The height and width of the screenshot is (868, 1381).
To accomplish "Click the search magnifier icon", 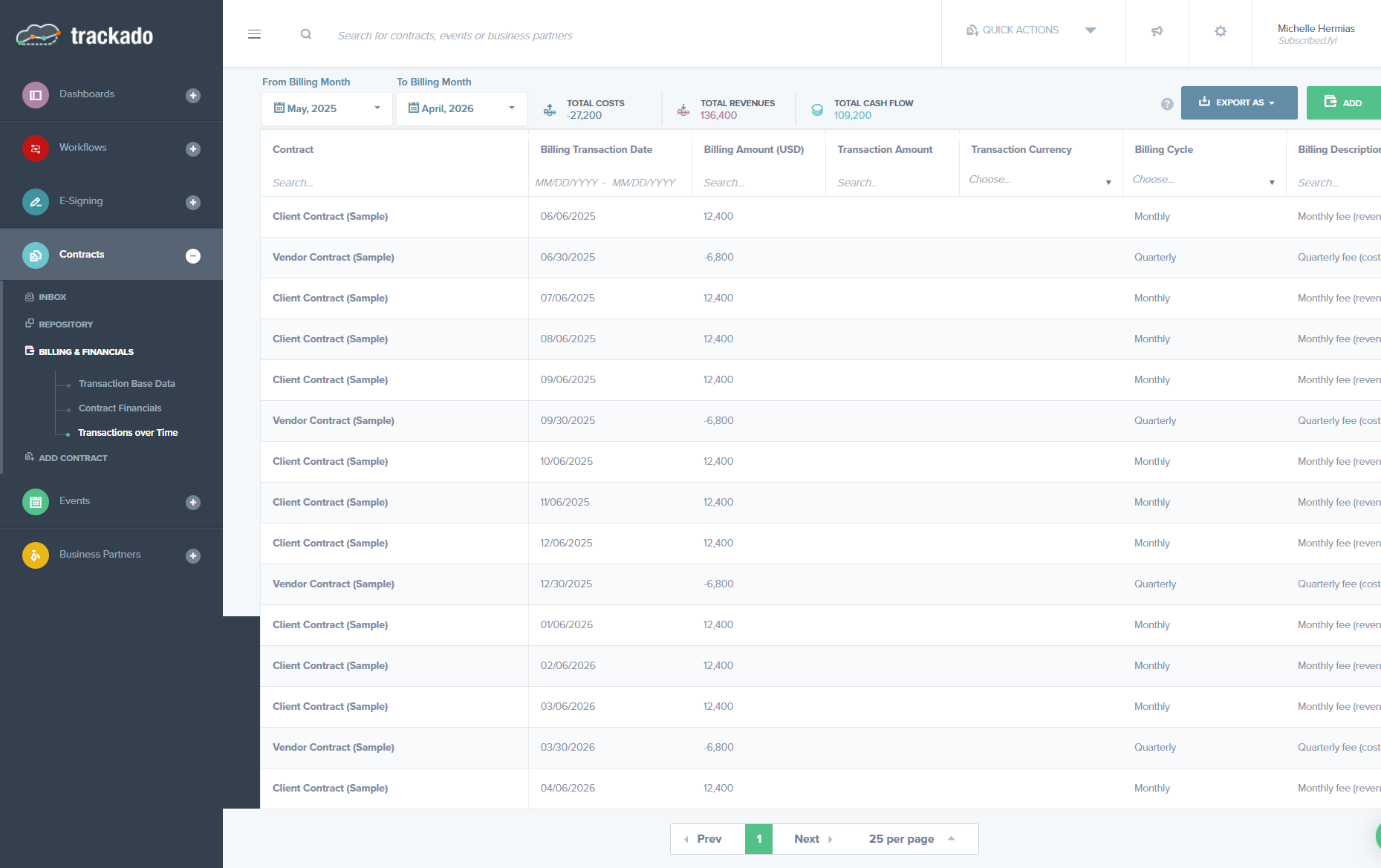I will tap(306, 34).
